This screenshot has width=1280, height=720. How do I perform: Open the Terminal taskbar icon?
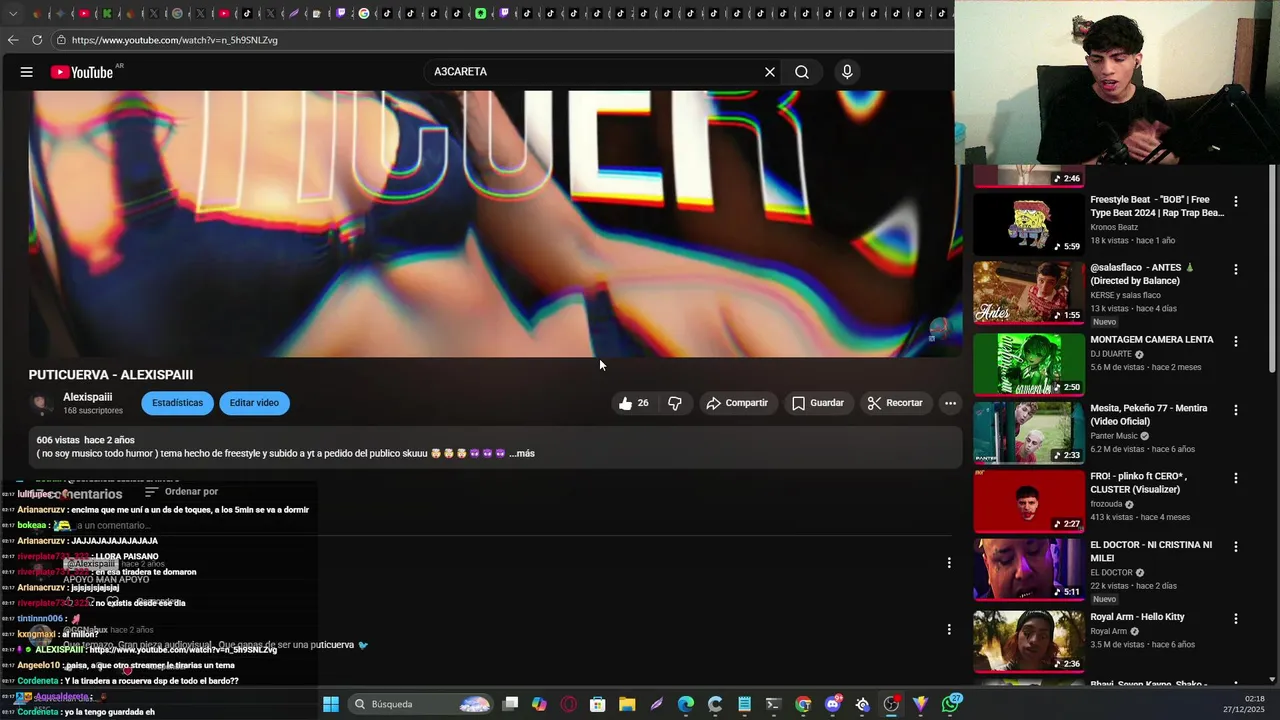point(773,704)
